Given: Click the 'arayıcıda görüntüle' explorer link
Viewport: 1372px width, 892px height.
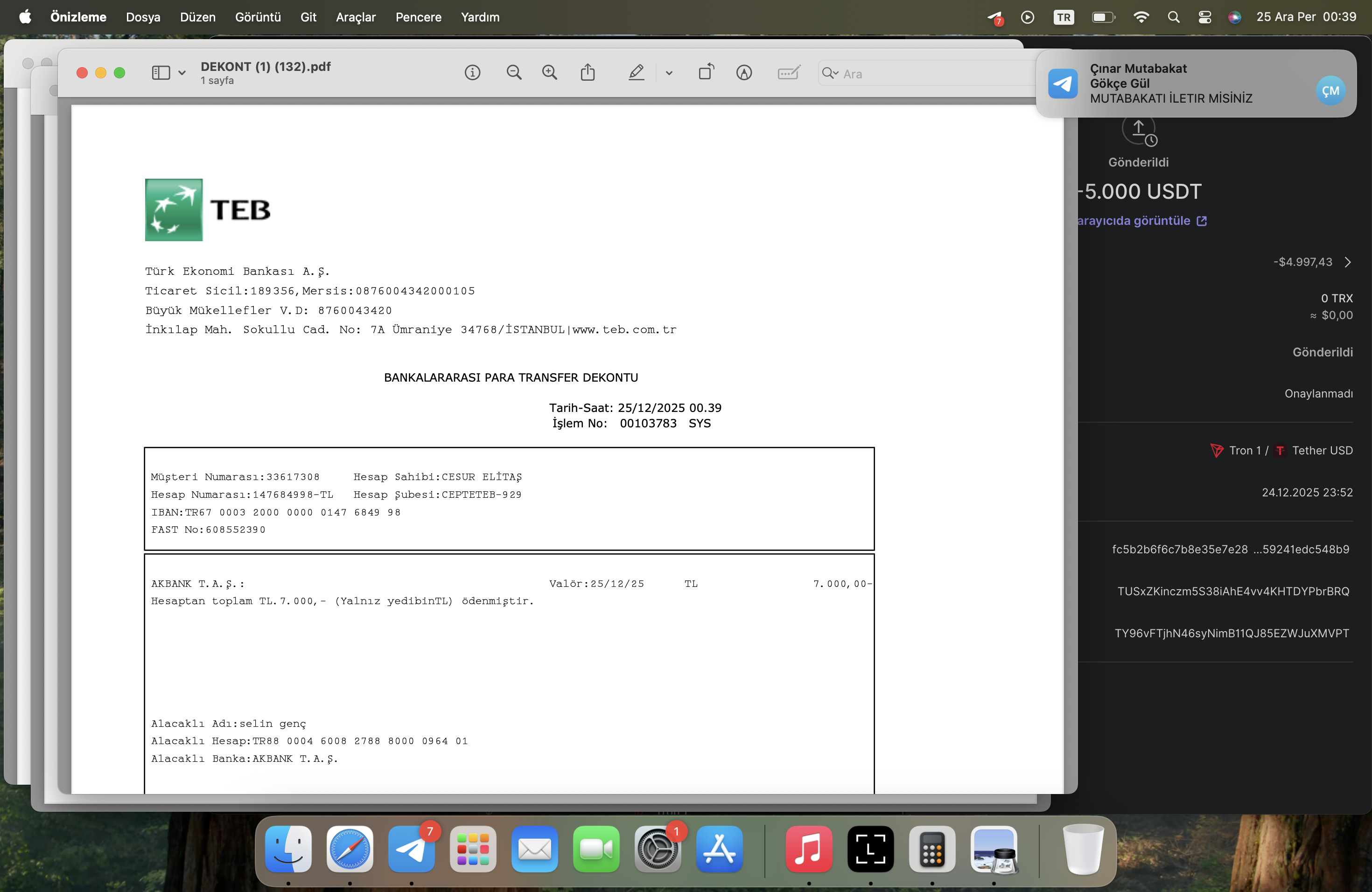Looking at the screenshot, I should click(x=1141, y=221).
